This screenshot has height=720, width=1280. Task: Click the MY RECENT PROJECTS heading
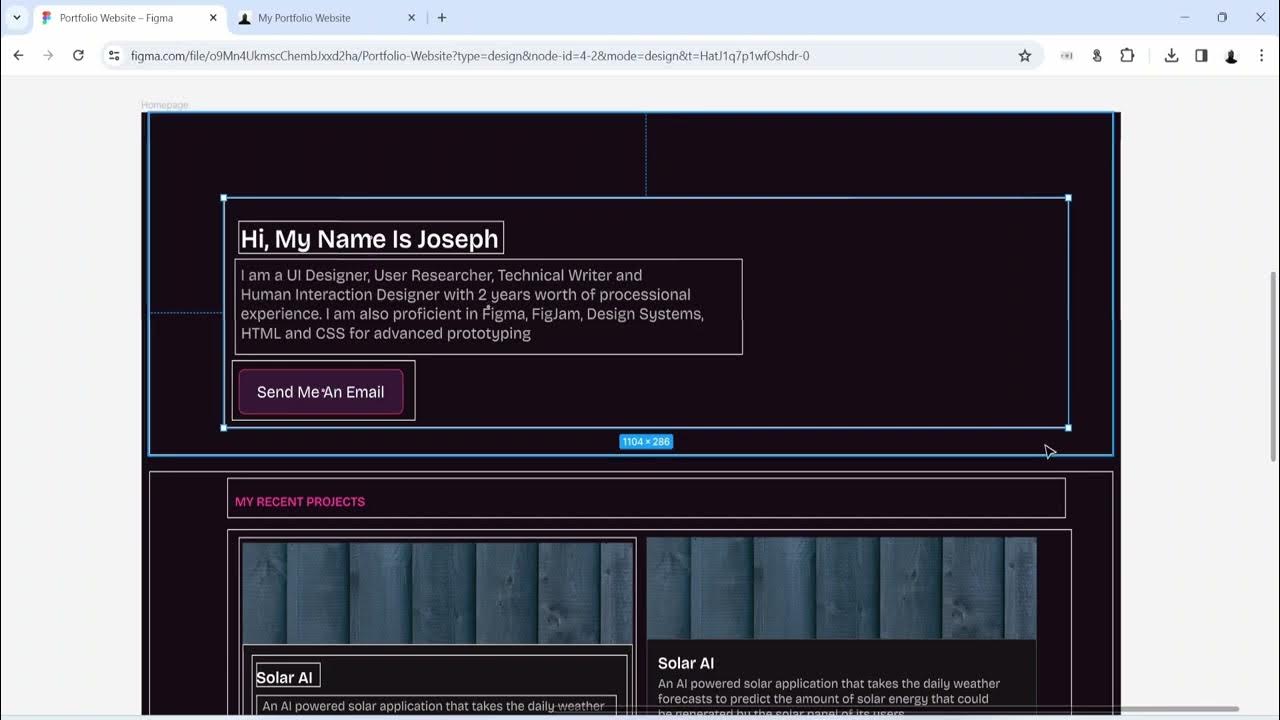(x=300, y=502)
